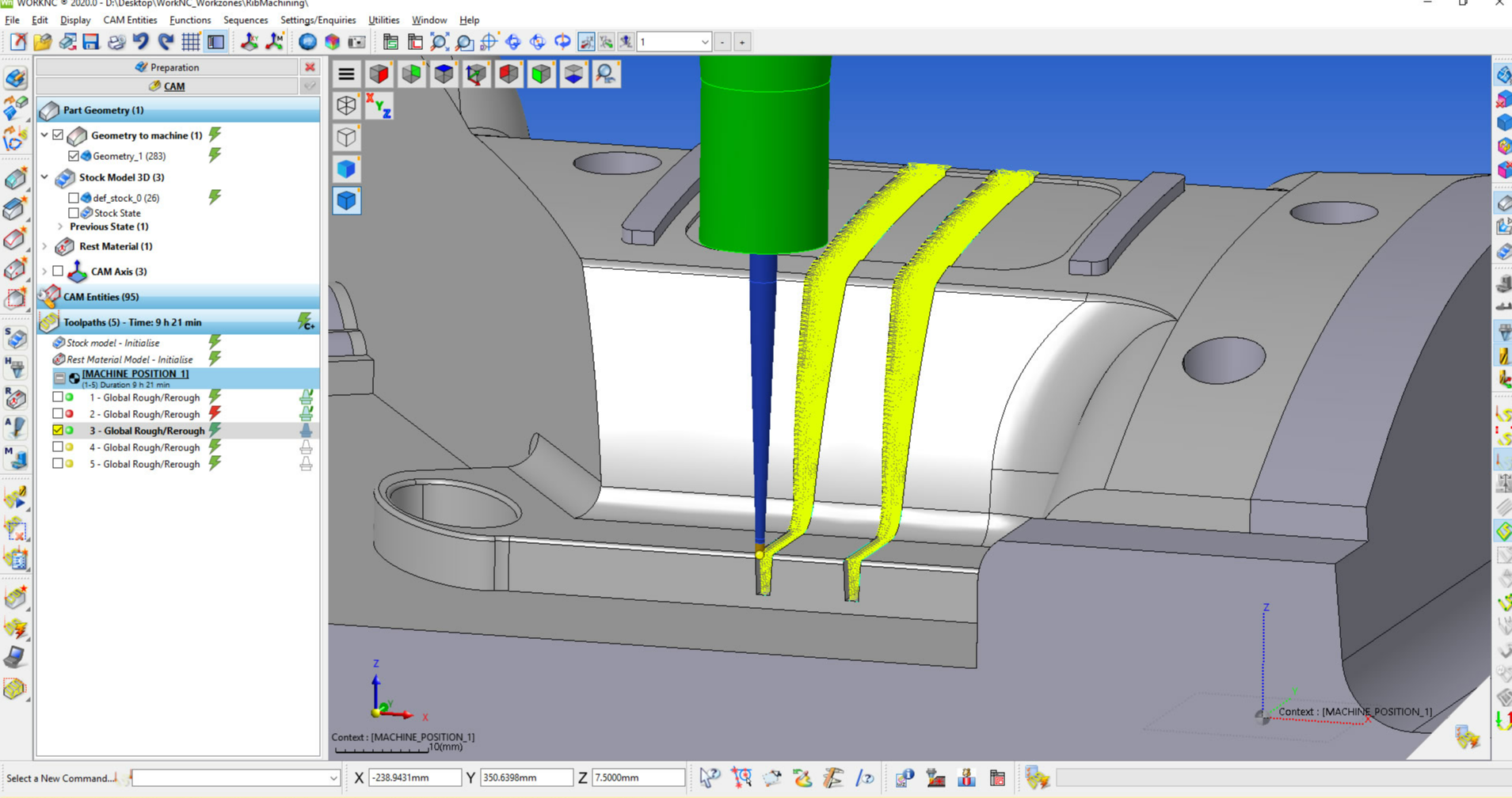Screen dimensions: 1512x798
Task: Click the Y coordinate input field
Action: click(527, 777)
